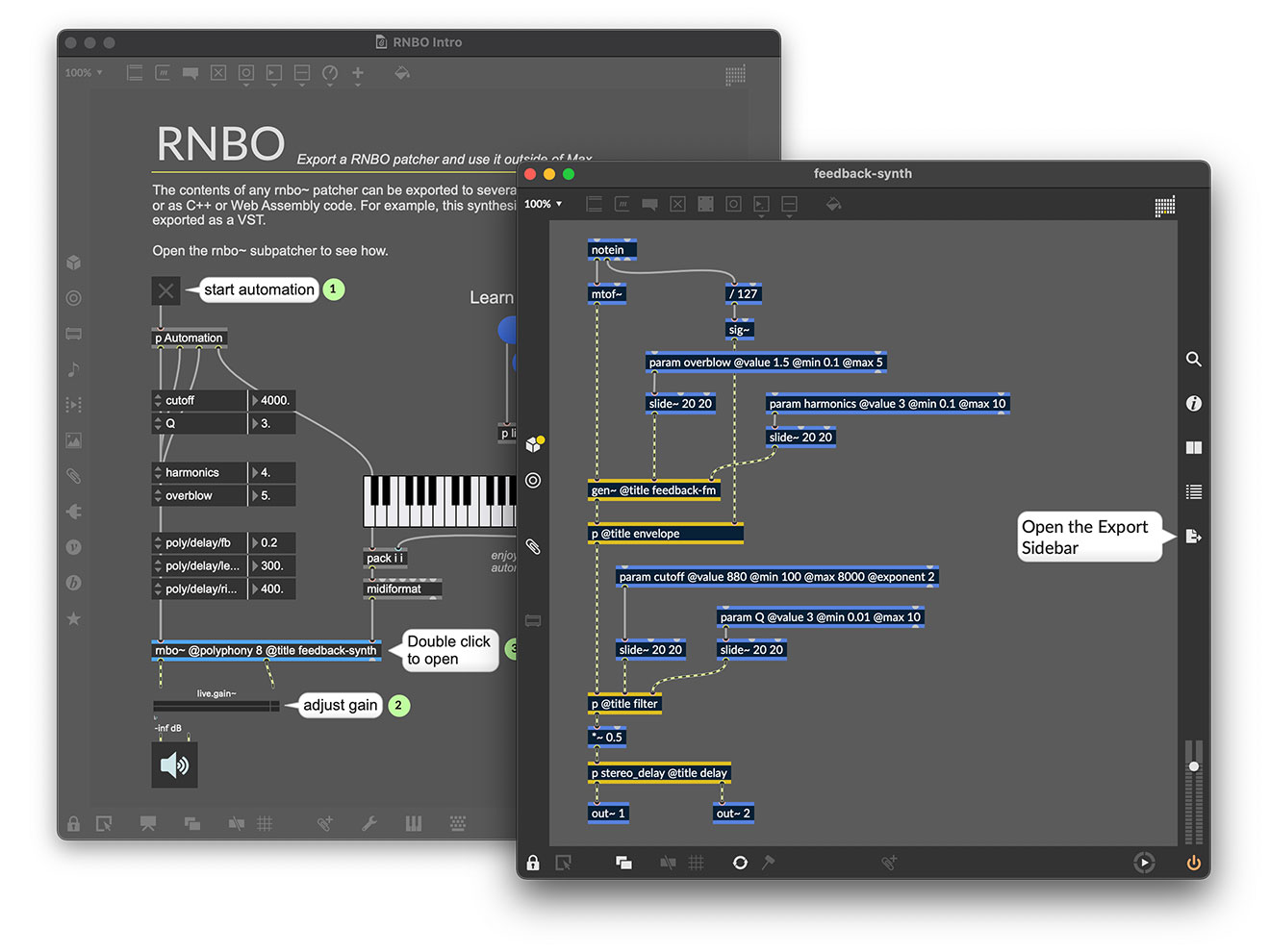Open the Export Sidebar in feedback-synth
1270x952 pixels.
click(x=1193, y=536)
